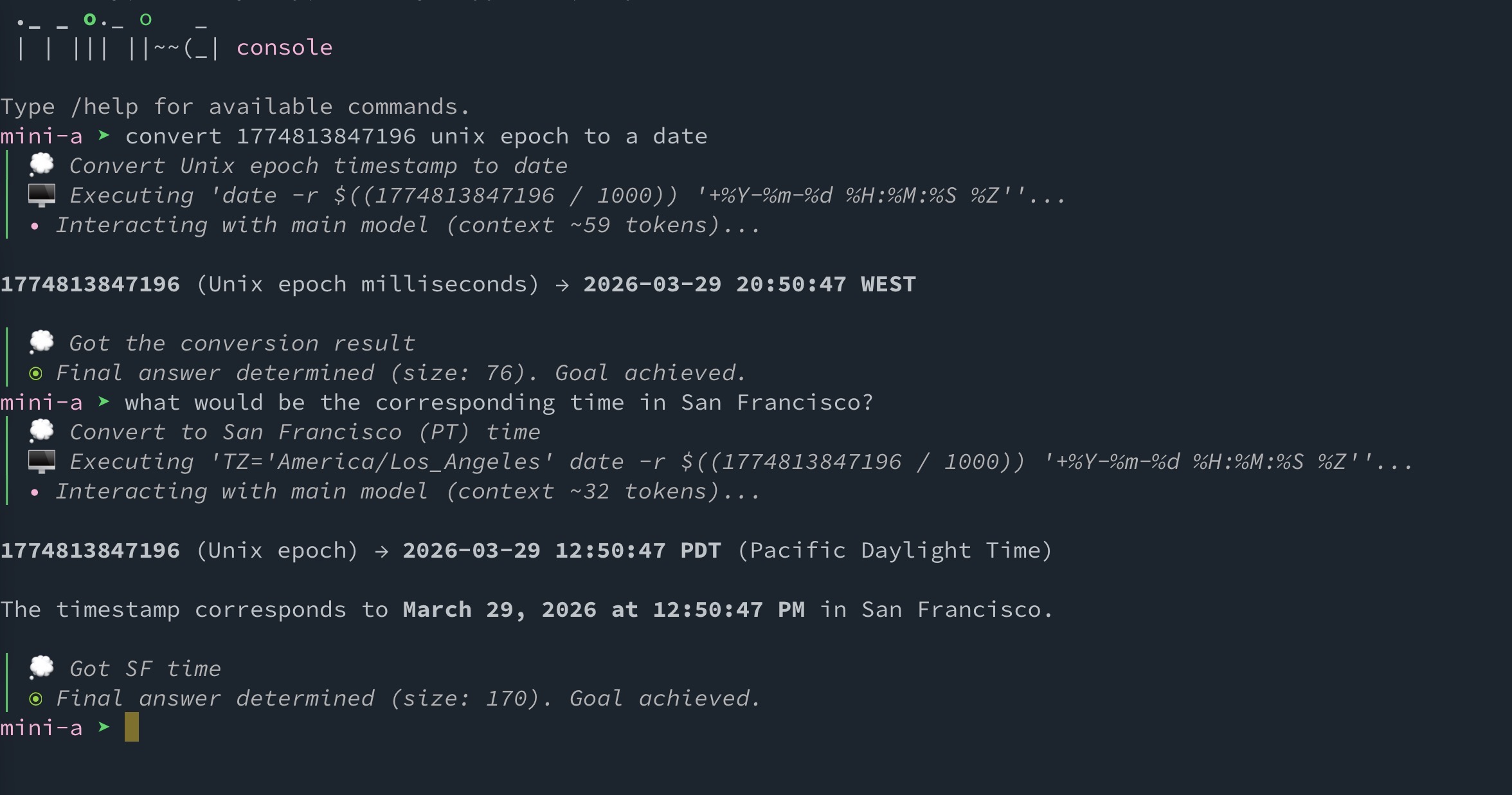Click the thought bubble beside "Convert to San Francisco"
The width and height of the screenshot is (1512, 795).
coord(42,431)
